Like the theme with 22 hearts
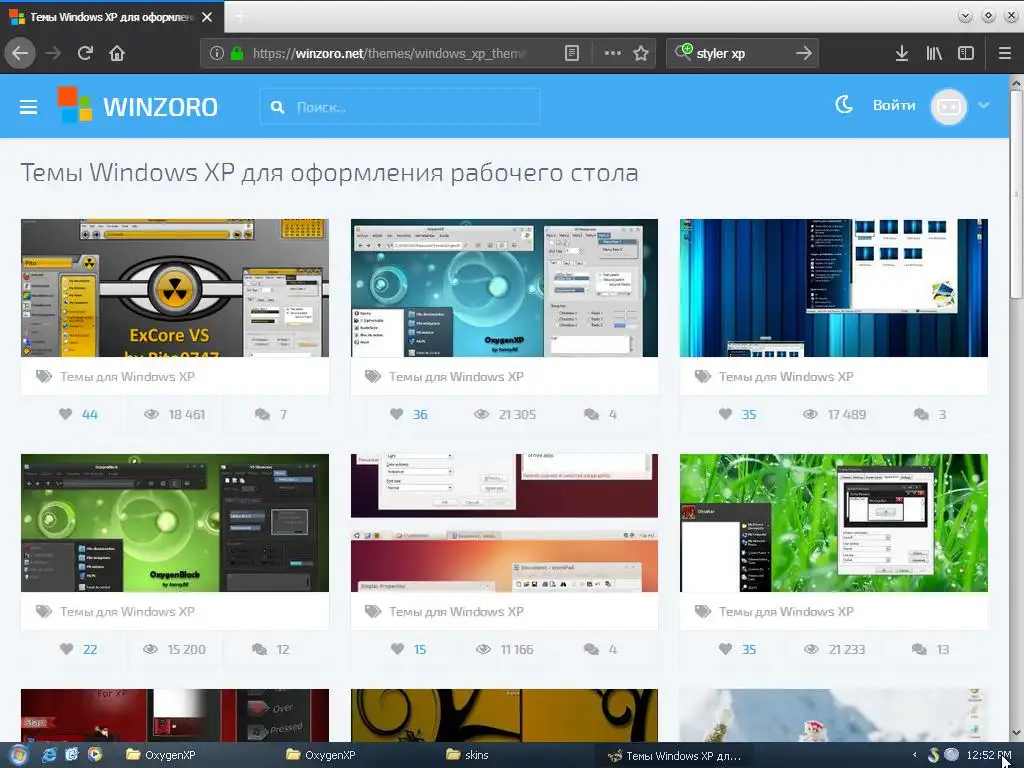 point(66,649)
